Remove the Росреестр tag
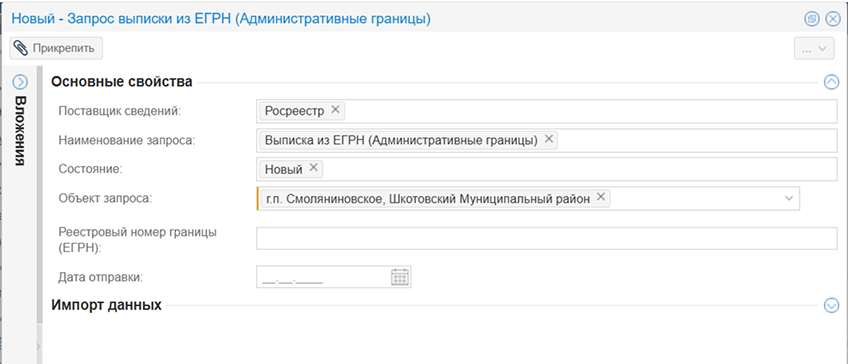This screenshot has width=848, height=364. 335,110
